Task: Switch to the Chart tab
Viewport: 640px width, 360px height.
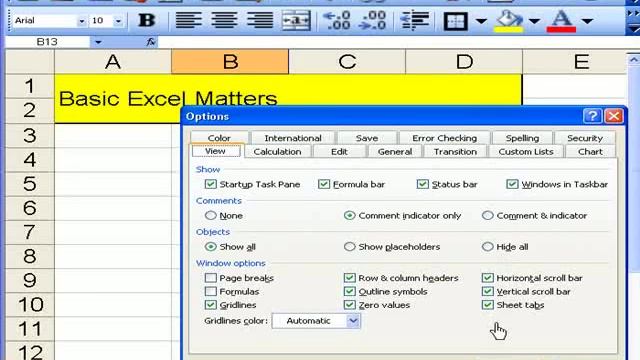Action: [x=590, y=151]
